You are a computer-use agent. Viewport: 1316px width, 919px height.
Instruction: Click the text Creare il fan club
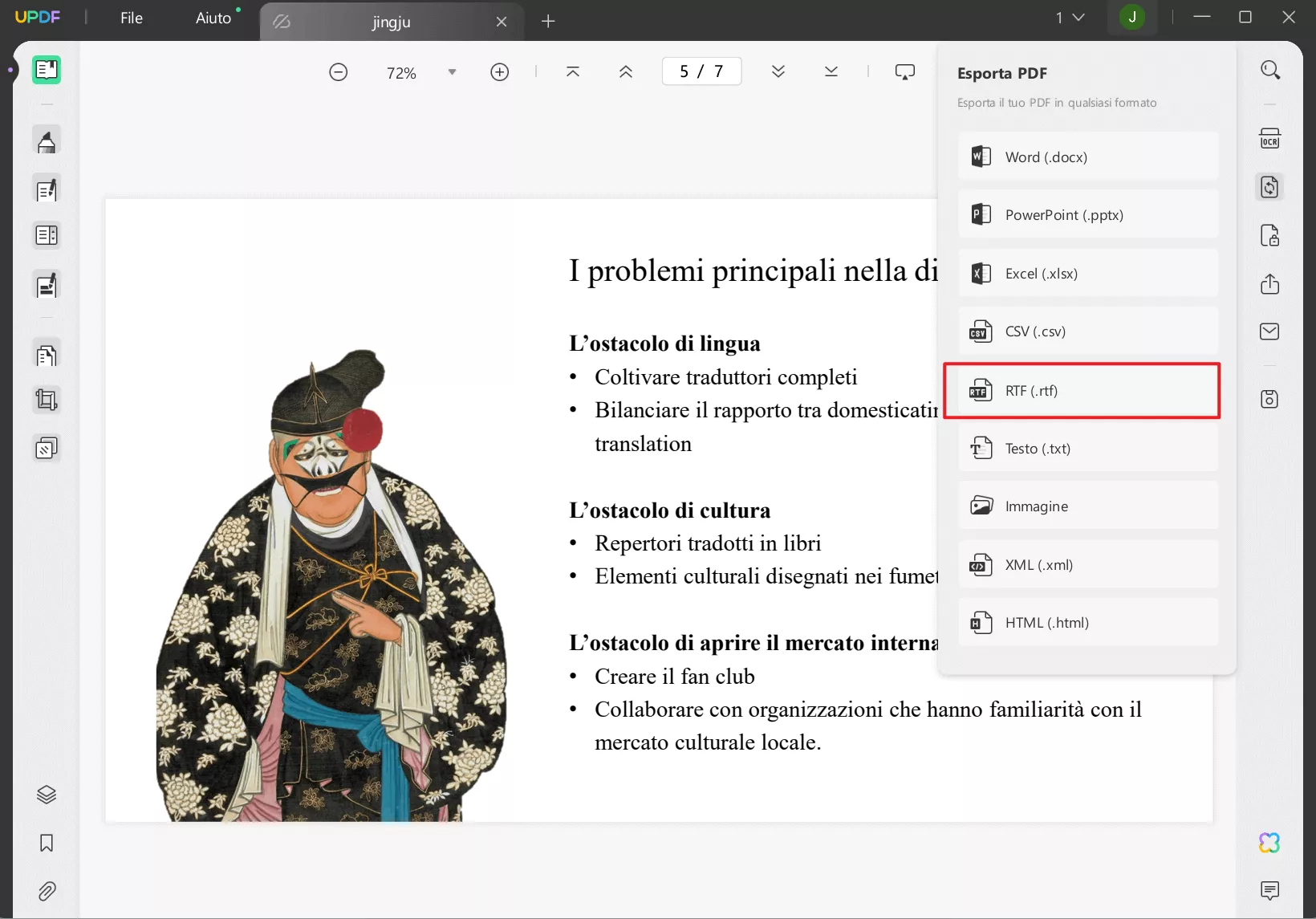[674, 677]
